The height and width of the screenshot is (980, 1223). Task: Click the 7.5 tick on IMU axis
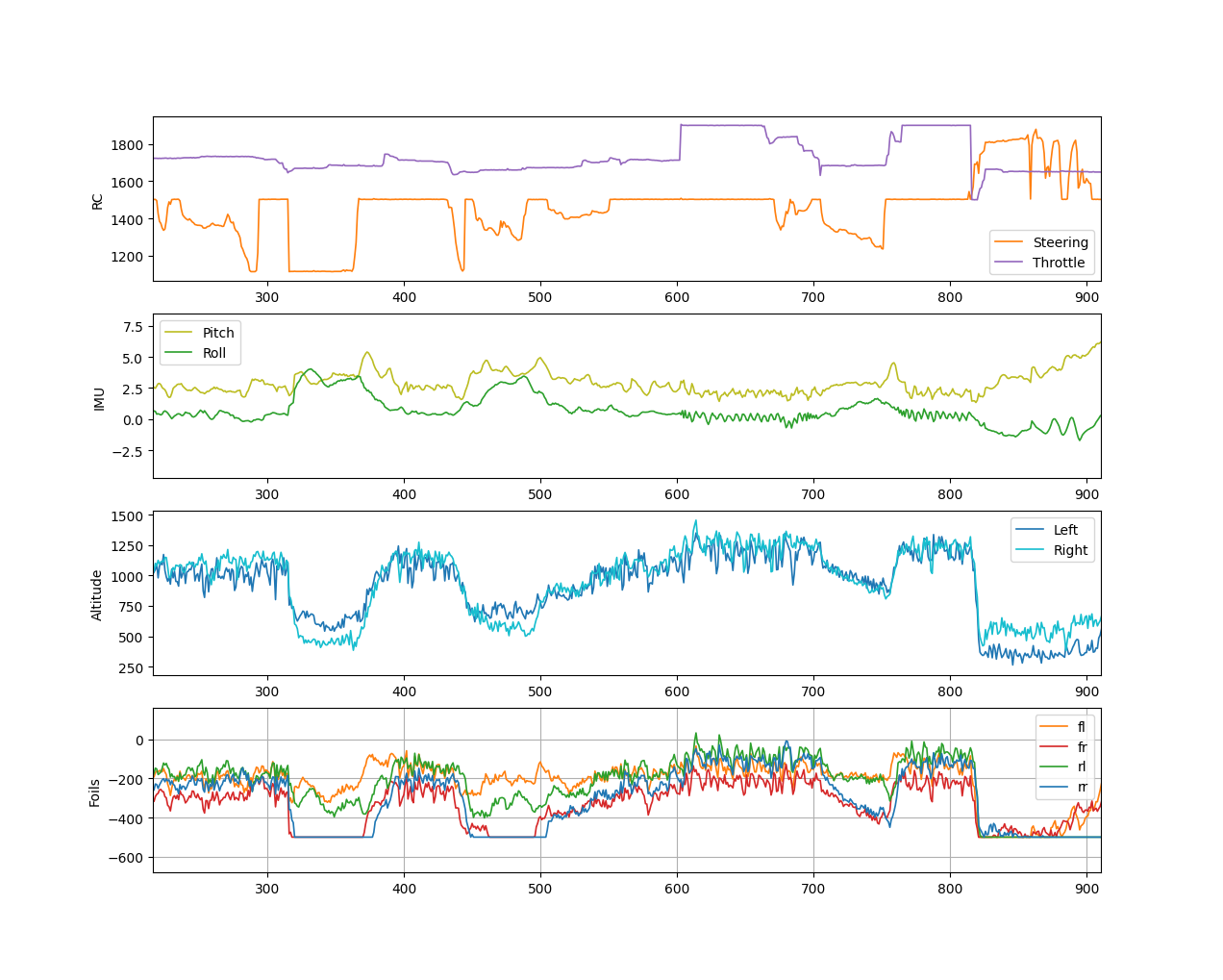pyautogui.click(x=133, y=327)
